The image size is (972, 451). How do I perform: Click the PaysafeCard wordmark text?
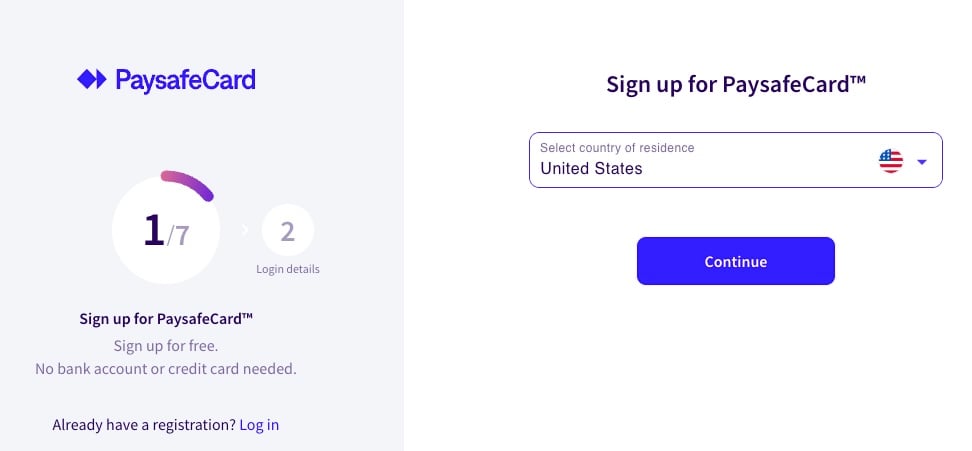pyautogui.click(x=185, y=79)
